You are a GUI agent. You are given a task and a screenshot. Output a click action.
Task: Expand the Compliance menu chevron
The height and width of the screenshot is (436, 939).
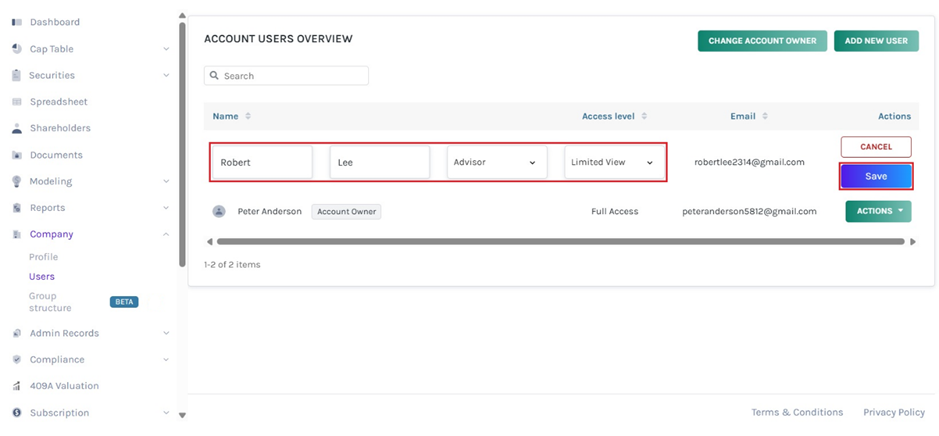click(166, 359)
